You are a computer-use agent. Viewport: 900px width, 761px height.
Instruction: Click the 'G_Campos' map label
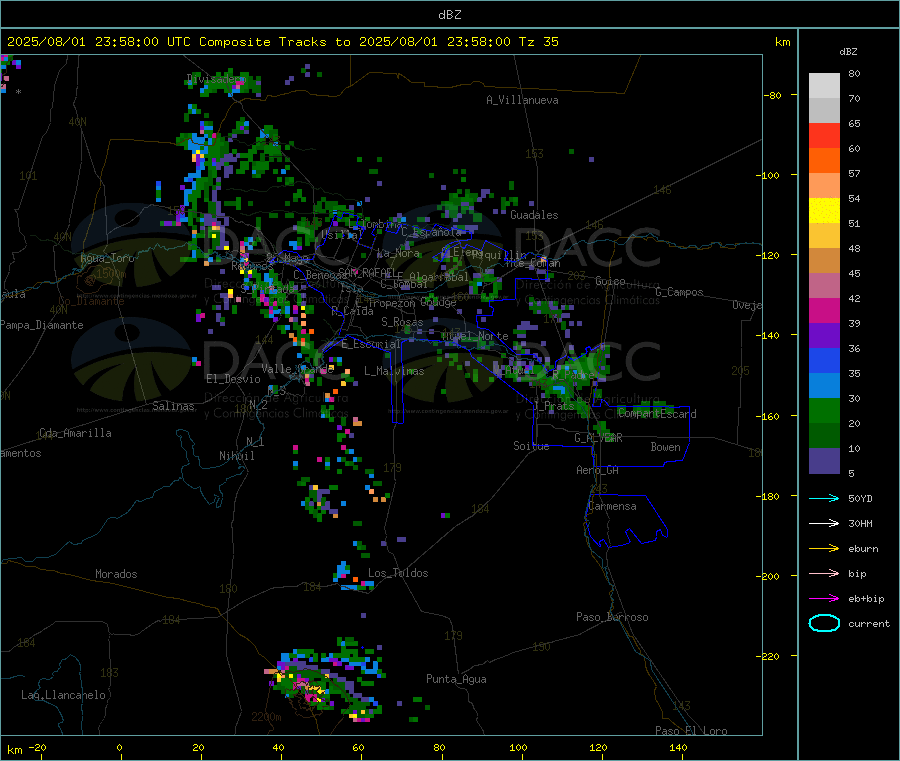point(680,292)
